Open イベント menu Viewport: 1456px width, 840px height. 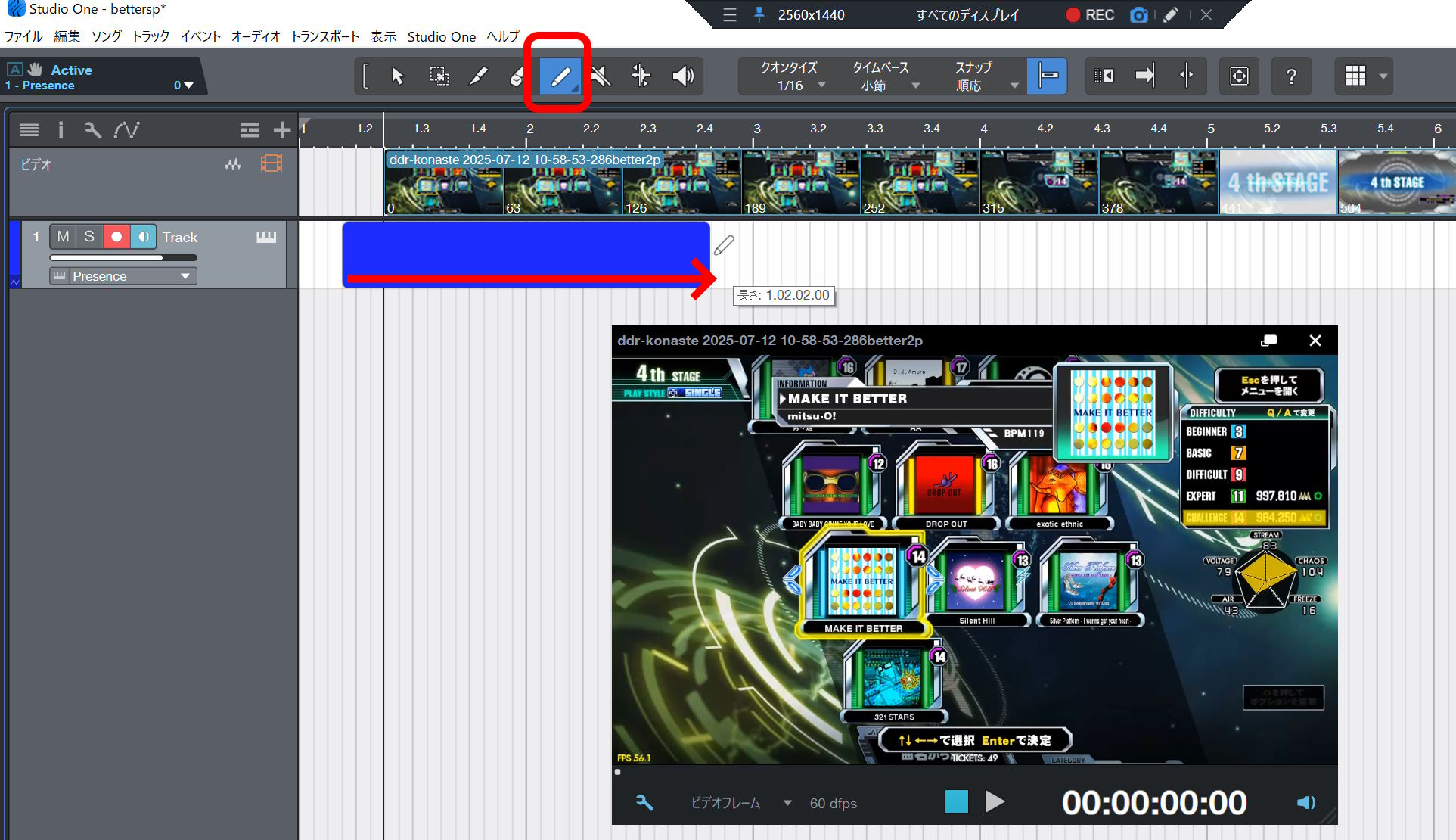pyautogui.click(x=200, y=36)
